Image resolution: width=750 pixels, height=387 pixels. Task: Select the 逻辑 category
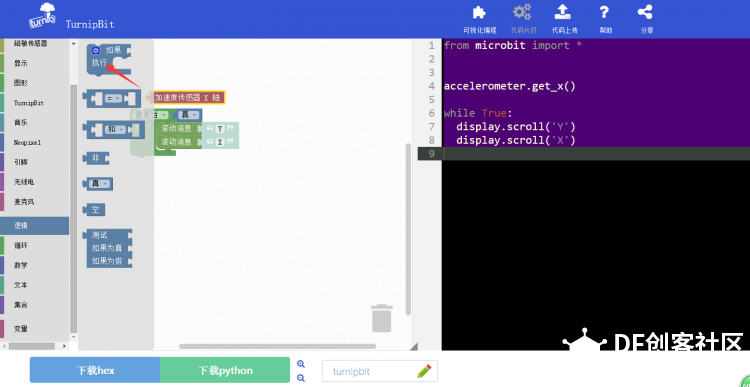[34, 226]
